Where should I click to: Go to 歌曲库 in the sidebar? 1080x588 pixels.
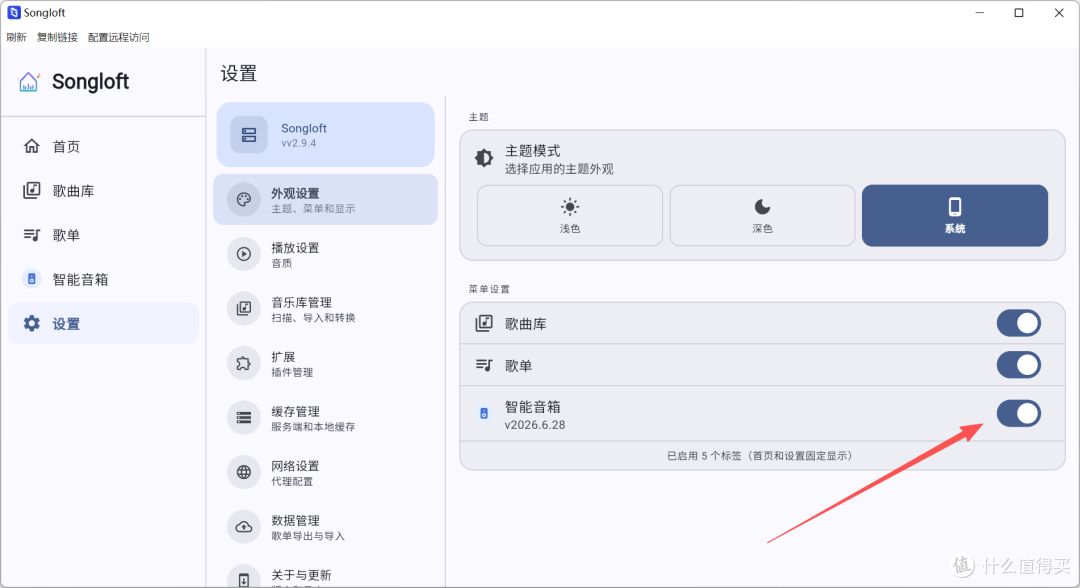point(103,191)
